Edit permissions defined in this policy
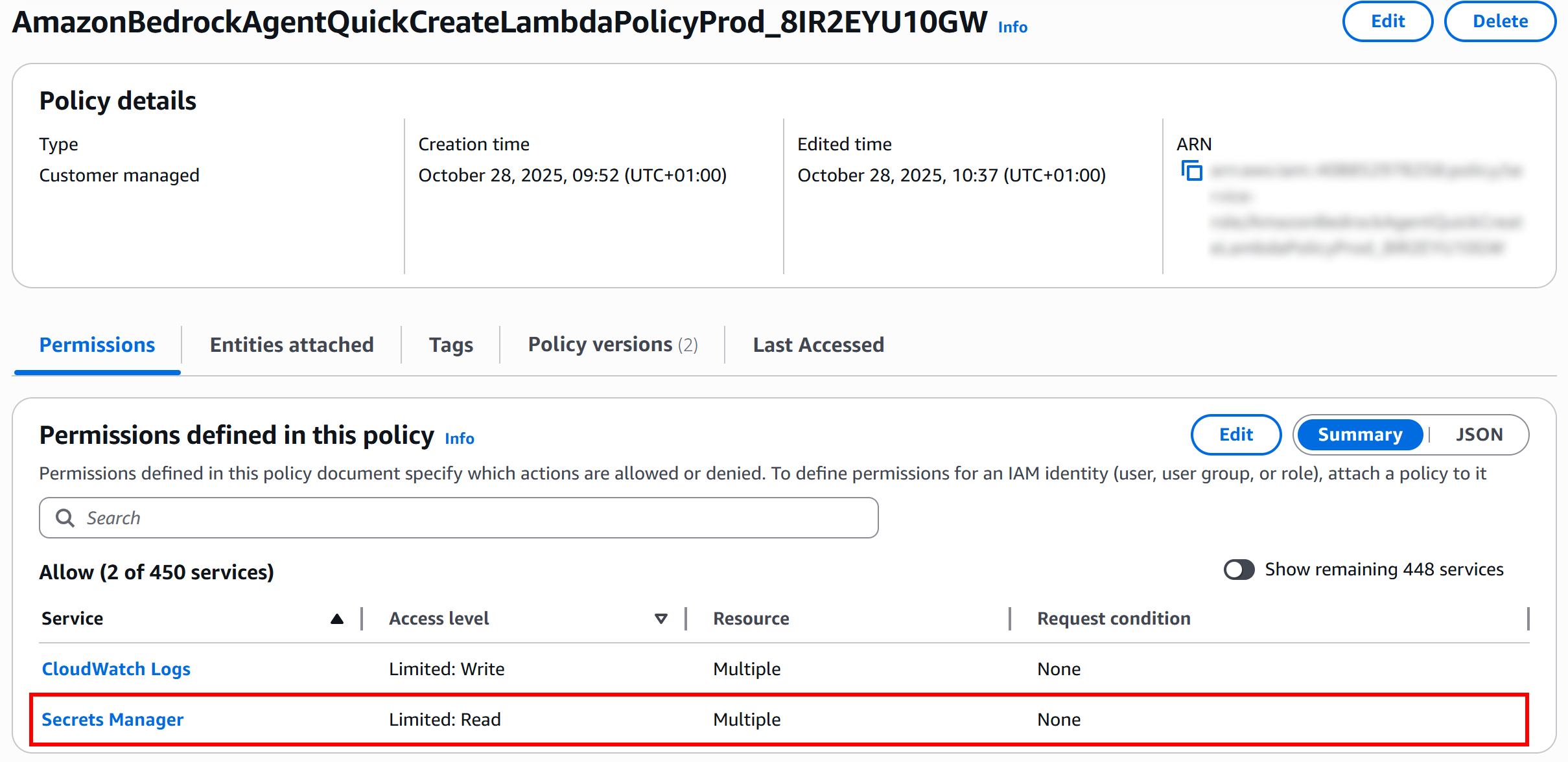Viewport: 1568px width, 762px height. tap(1235, 435)
